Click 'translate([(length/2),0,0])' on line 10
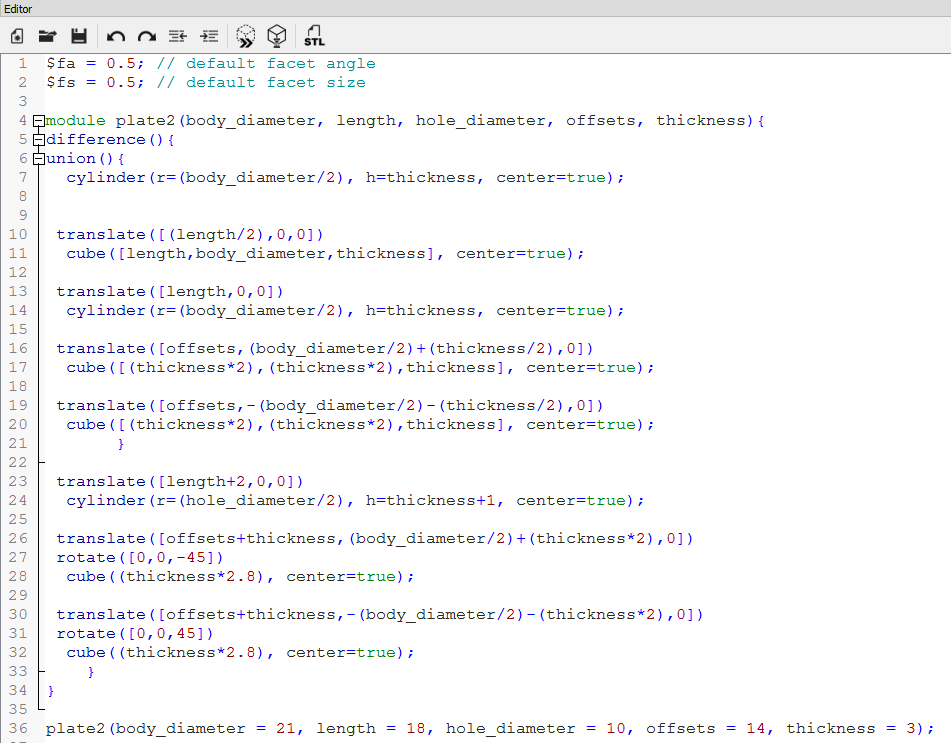Viewport: 951px width, 743px height. pos(190,235)
